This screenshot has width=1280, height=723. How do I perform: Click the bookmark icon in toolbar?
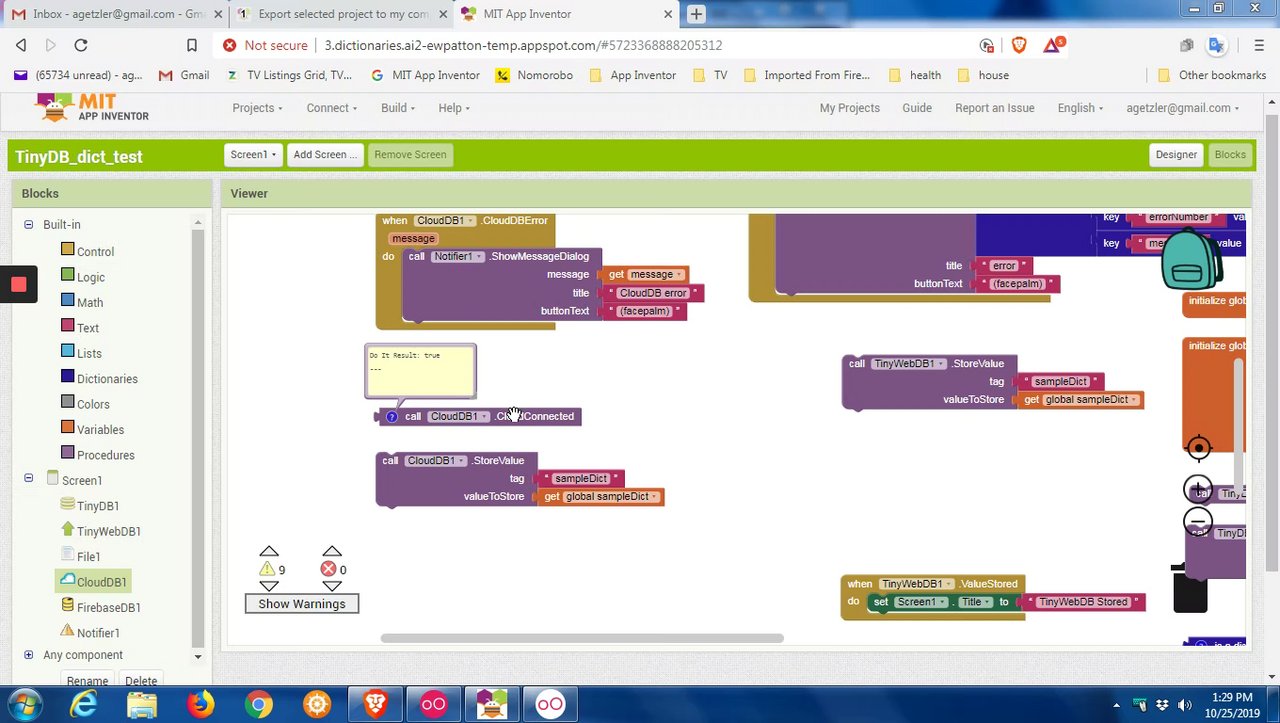pyautogui.click(x=192, y=45)
